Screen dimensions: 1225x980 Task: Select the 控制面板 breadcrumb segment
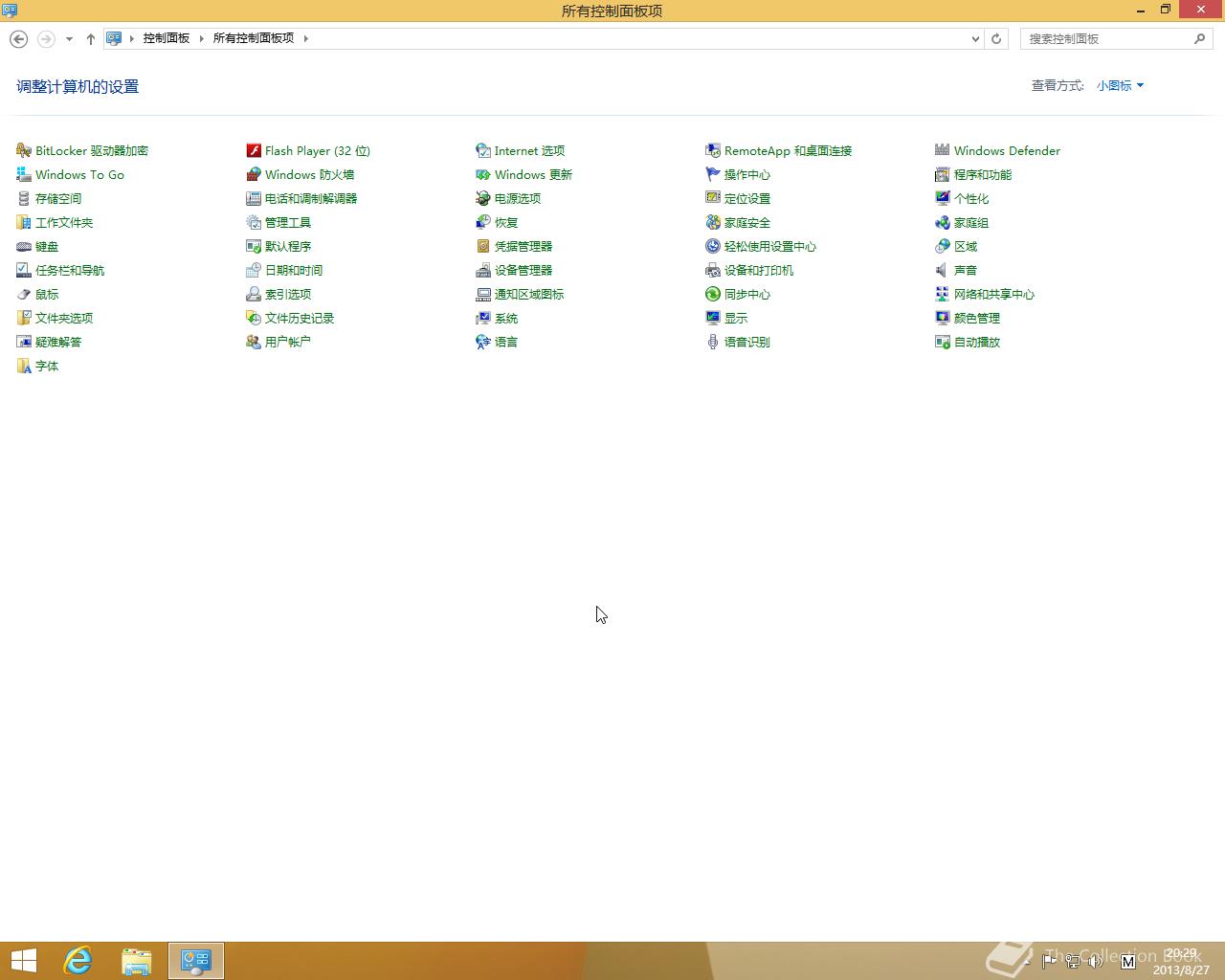click(x=167, y=38)
